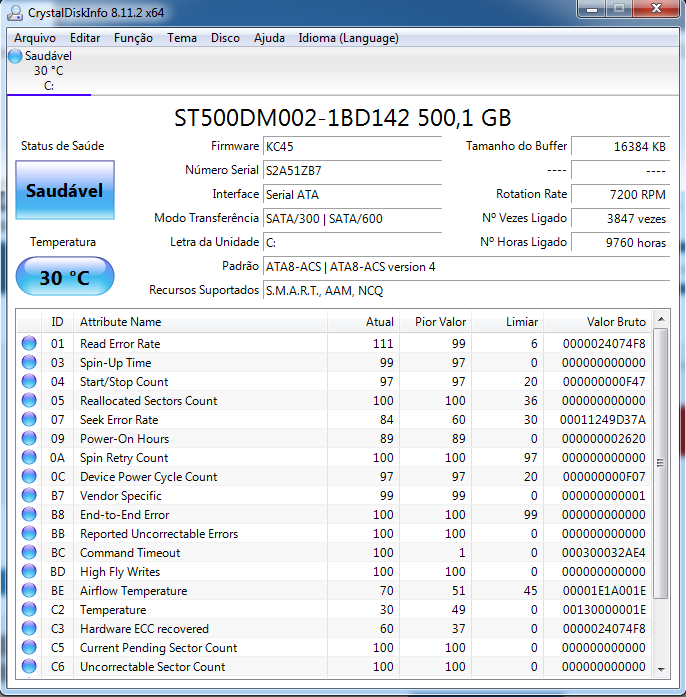
Task: Click the serial number field S2A51ZB7
Action: point(353,170)
